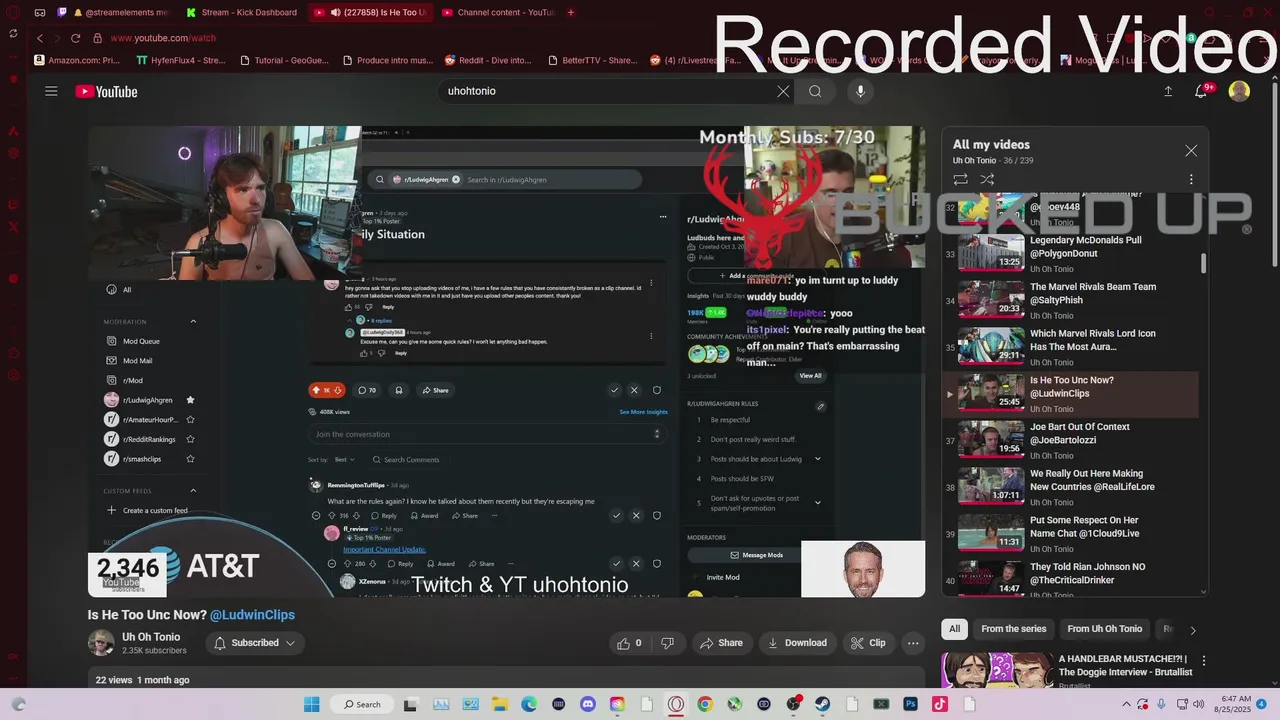Share the current video
The image size is (1280, 720).
coord(722,643)
